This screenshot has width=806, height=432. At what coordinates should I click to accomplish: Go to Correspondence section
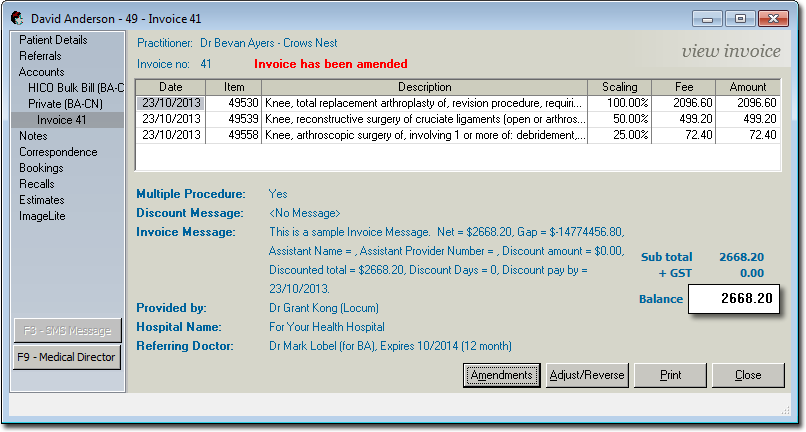click(58, 152)
